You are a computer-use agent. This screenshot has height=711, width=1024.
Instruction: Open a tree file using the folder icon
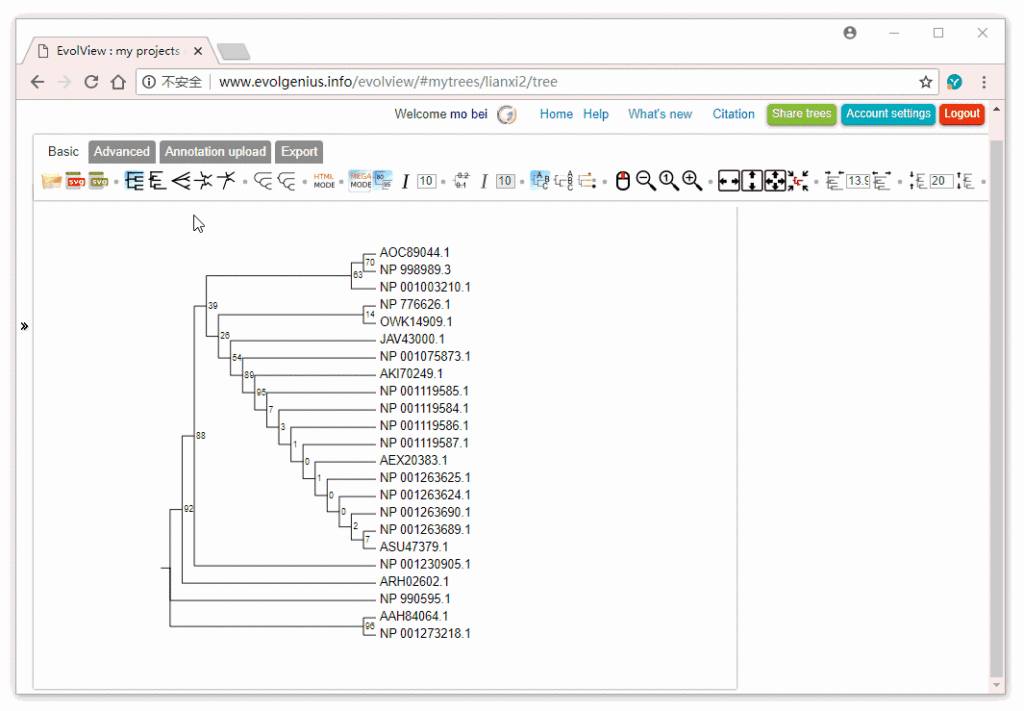pyautogui.click(x=50, y=181)
